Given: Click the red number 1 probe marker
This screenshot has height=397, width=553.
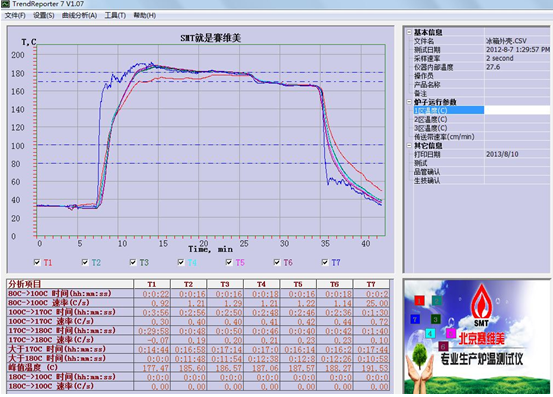Looking at the screenshot, I should coord(419,300).
